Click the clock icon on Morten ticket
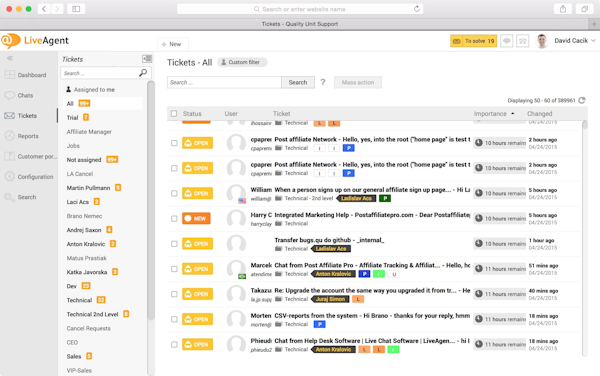 (479, 319)
